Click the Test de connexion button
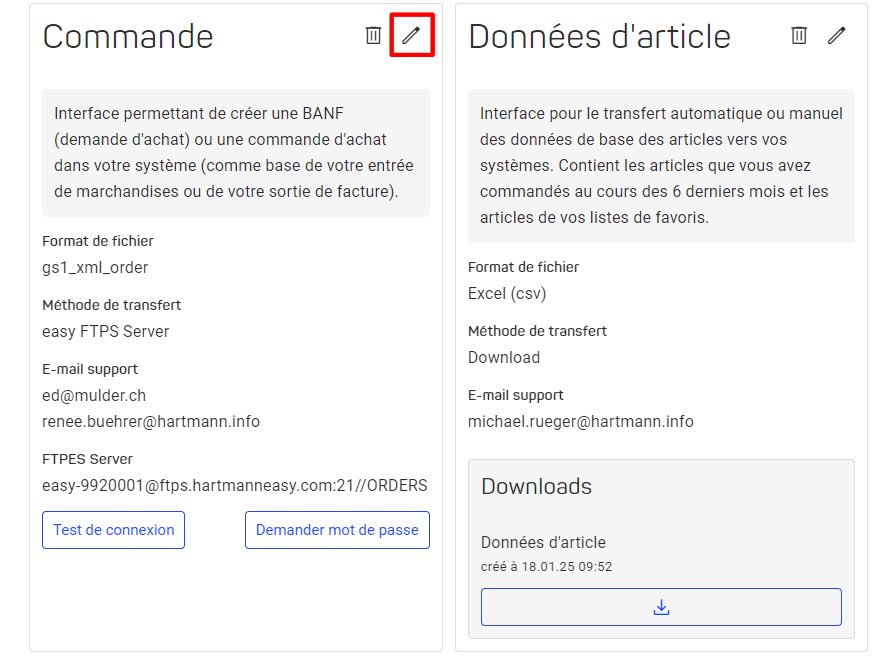Viewport: 882px width, 668px height. point(114,530)
